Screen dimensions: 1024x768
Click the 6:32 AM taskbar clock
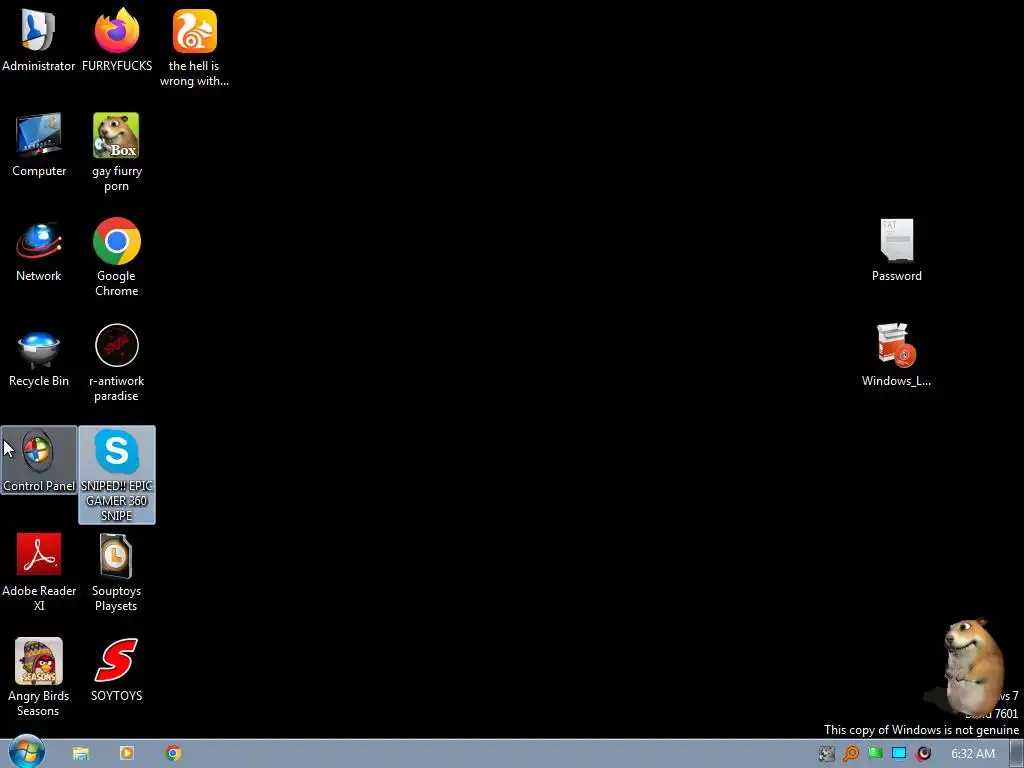(973, 754)
